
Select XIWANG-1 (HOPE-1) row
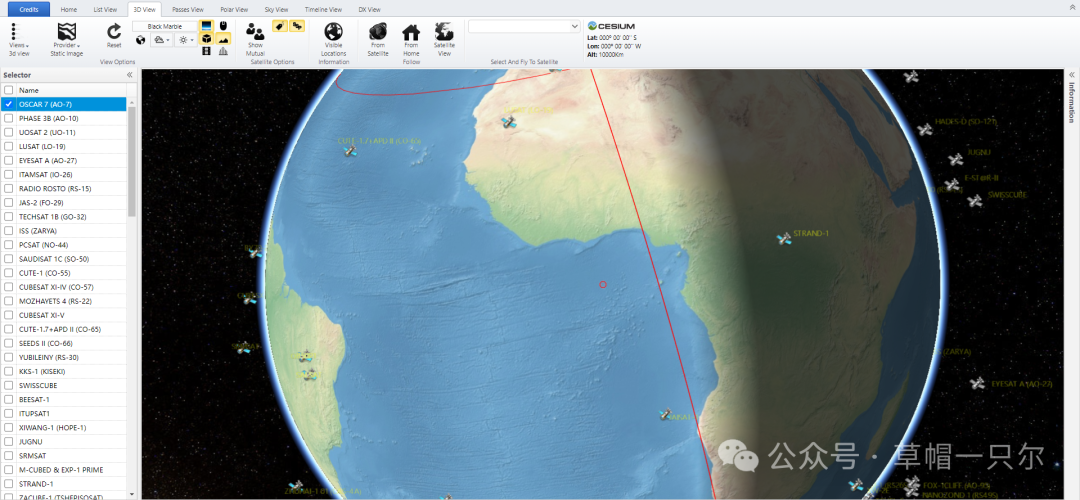[x=63, y=428]
